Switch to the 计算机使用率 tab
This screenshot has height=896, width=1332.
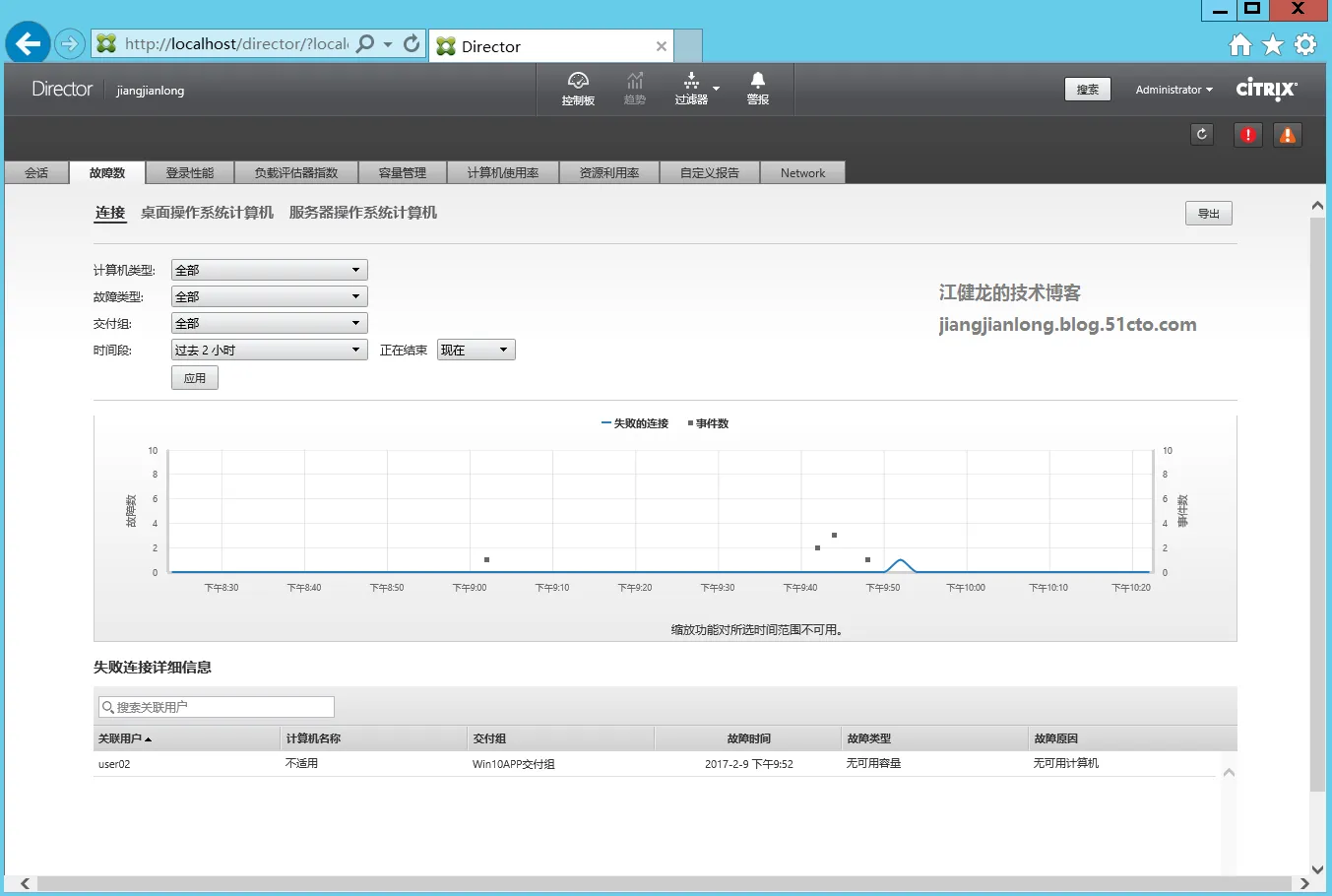point(503,172)
